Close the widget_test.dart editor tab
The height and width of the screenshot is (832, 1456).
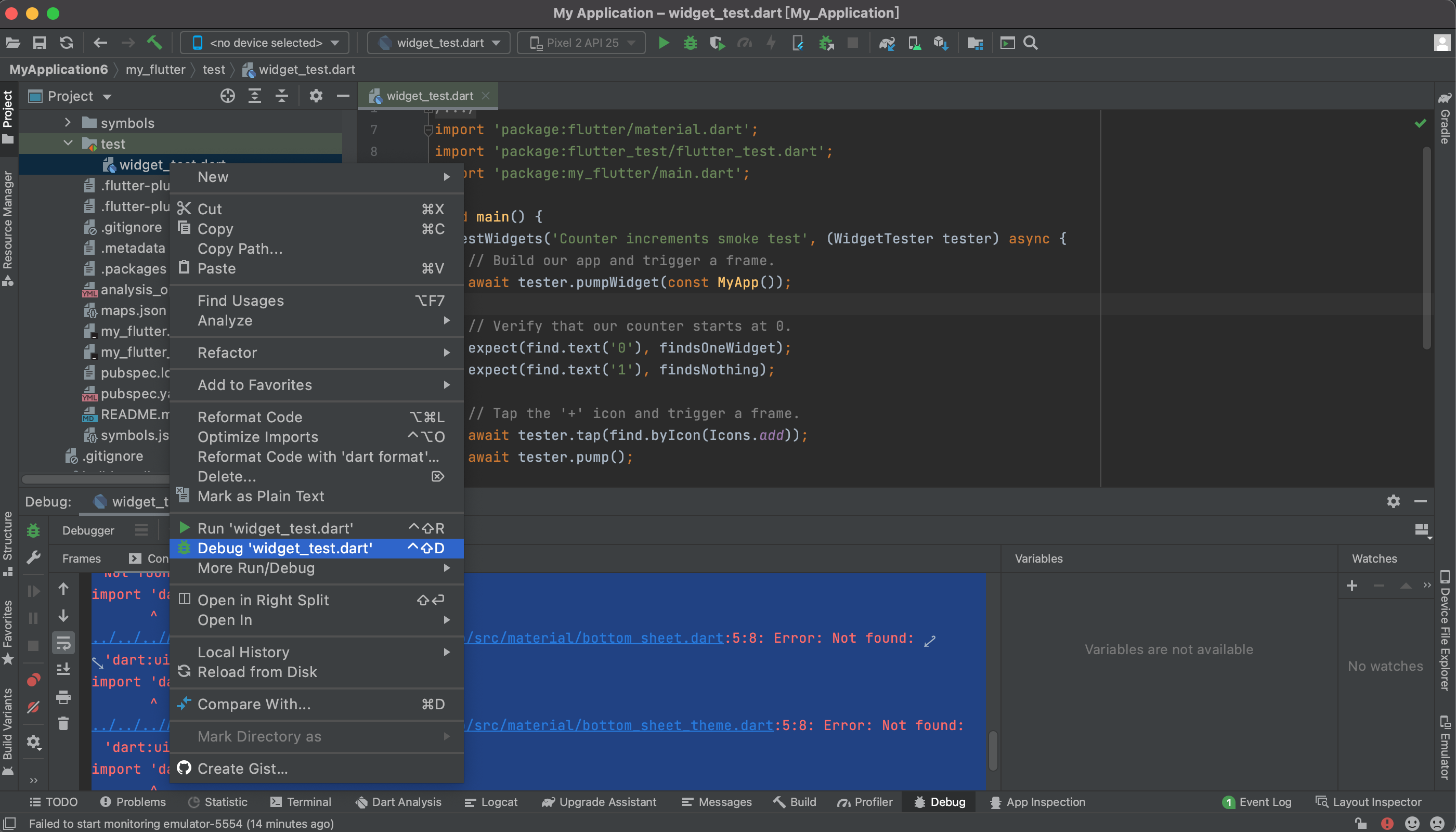(486, 96)
